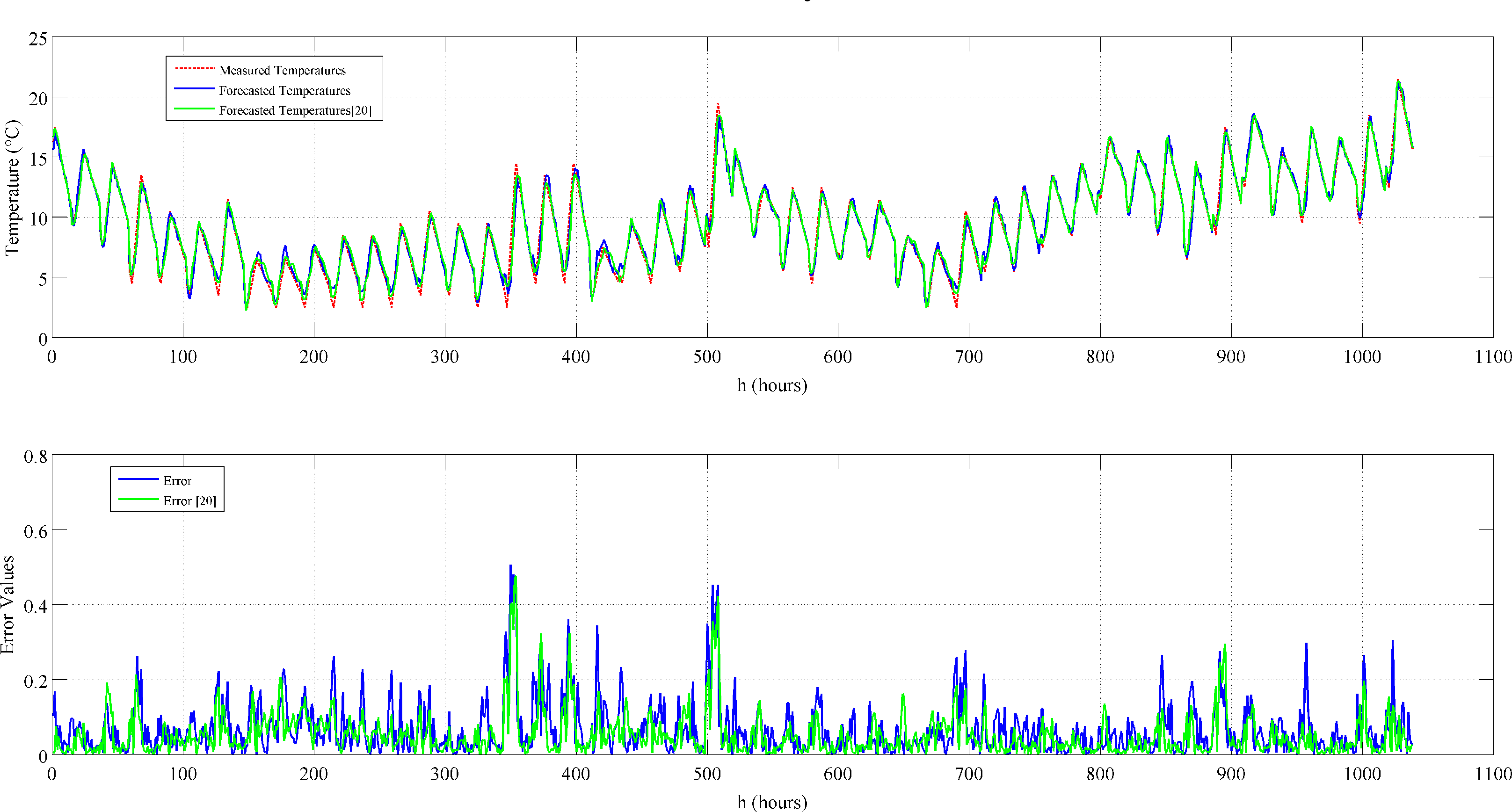Click the green line sample beside 'Error [20]'
This screenshot has height=812, width=1512.
point(138,499)
